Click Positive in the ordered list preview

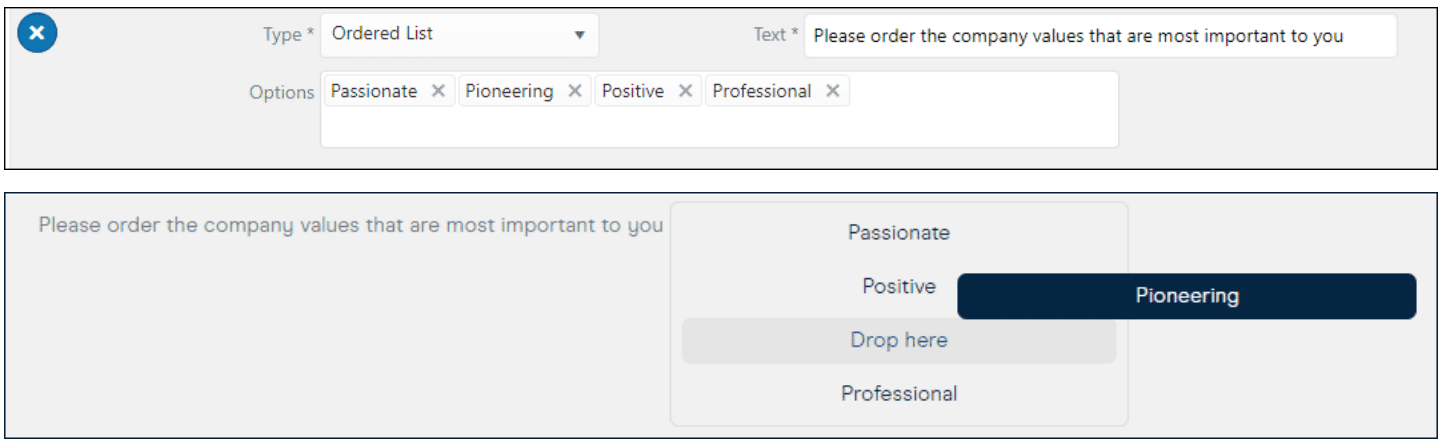899,287
